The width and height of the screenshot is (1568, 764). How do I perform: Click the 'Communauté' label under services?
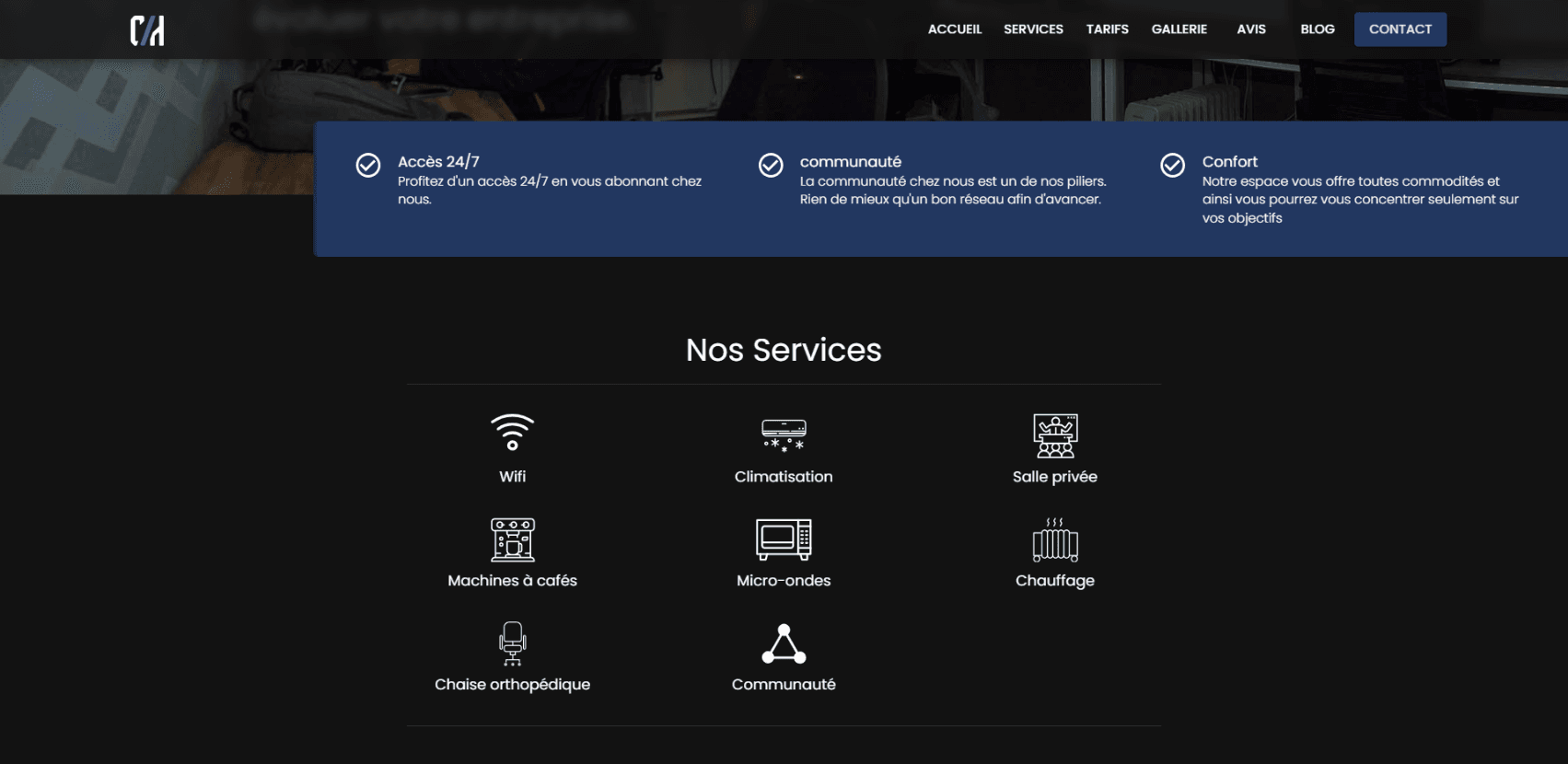pyautogui.click(x=784, y=685)
